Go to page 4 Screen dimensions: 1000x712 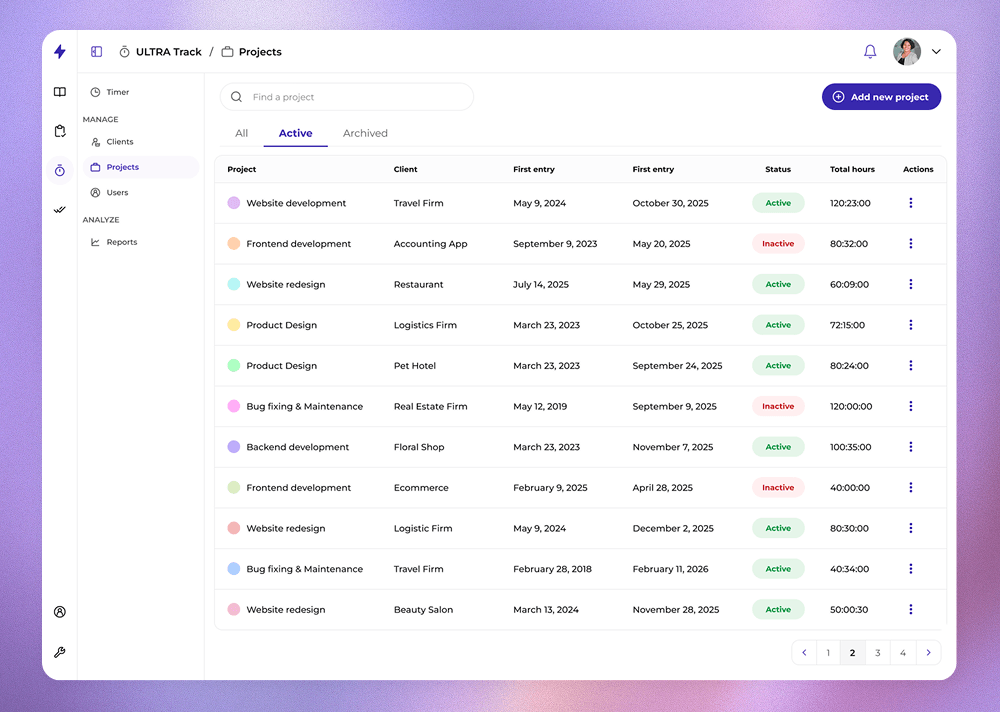pyautogui.click(x=903, y=653)
